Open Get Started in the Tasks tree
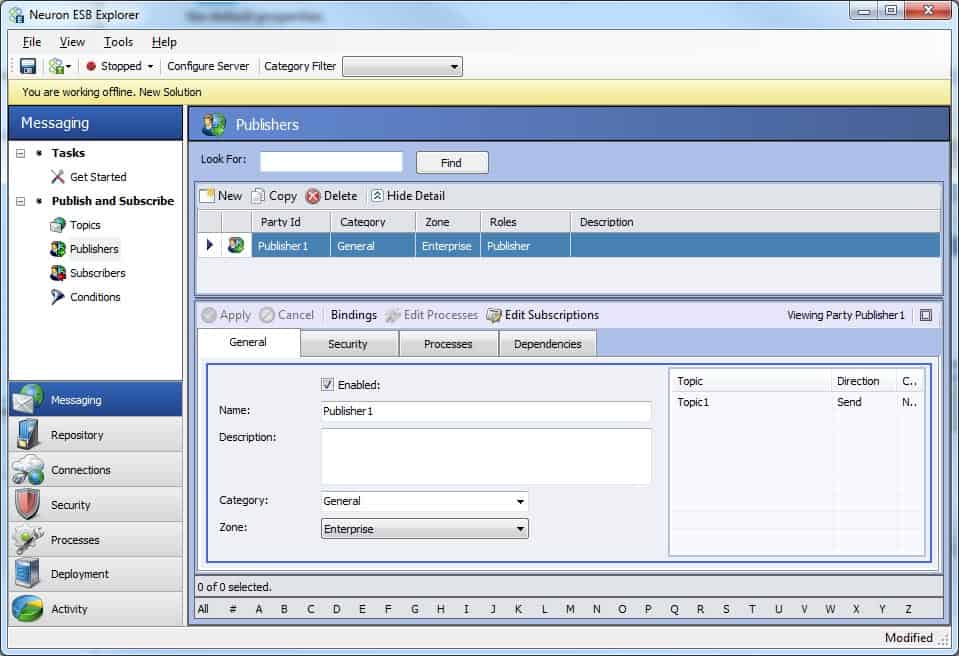The height and width of the screenshot is (656, 959). (98, 177)
